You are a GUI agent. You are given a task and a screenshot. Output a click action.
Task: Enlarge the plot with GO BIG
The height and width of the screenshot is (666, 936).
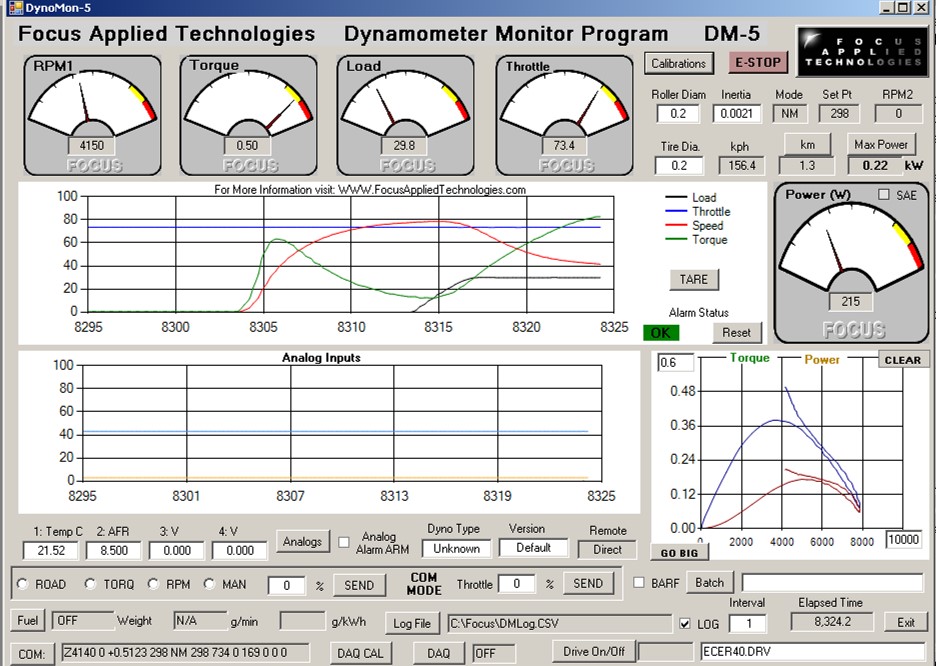679,553
